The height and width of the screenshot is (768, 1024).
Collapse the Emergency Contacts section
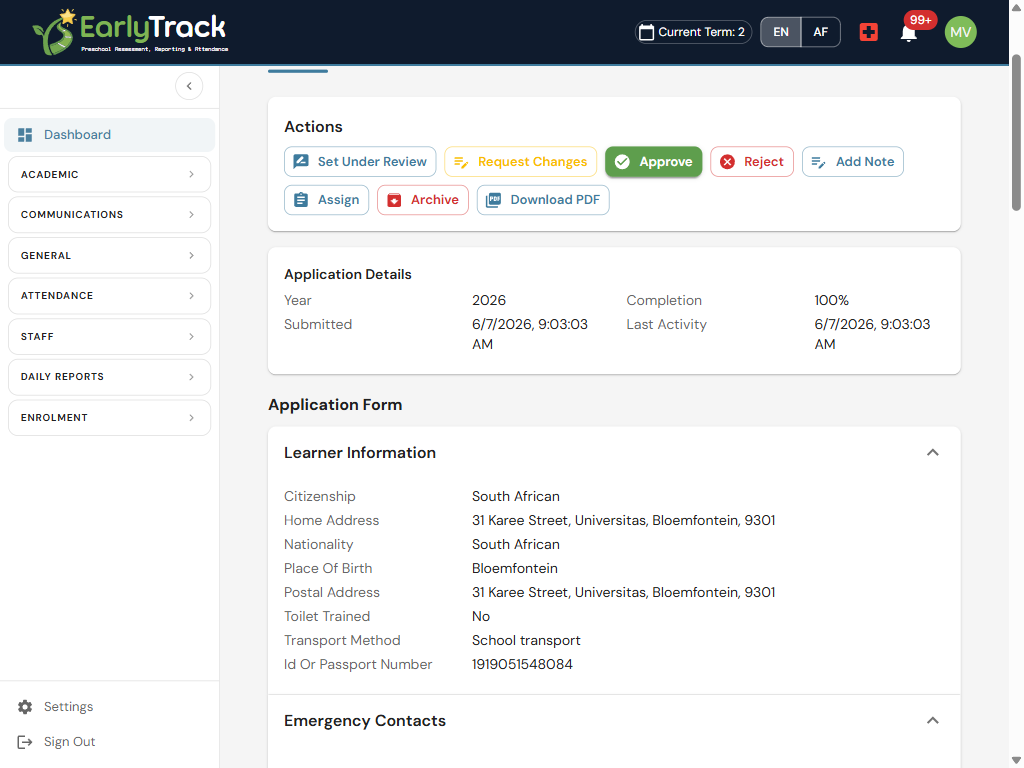[x=933, y=720]
